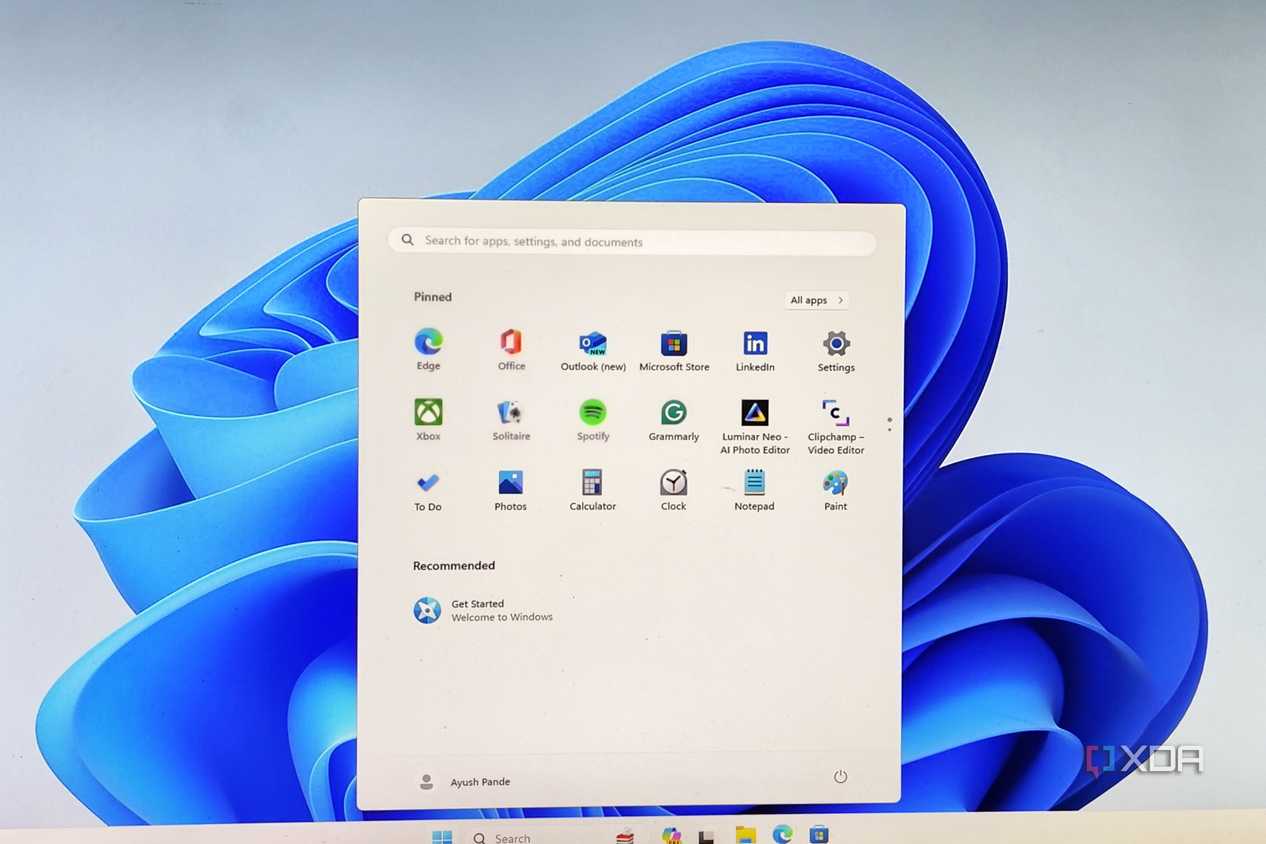Open the To Do app
The image size is (1266, 844).
coord(428,491)
